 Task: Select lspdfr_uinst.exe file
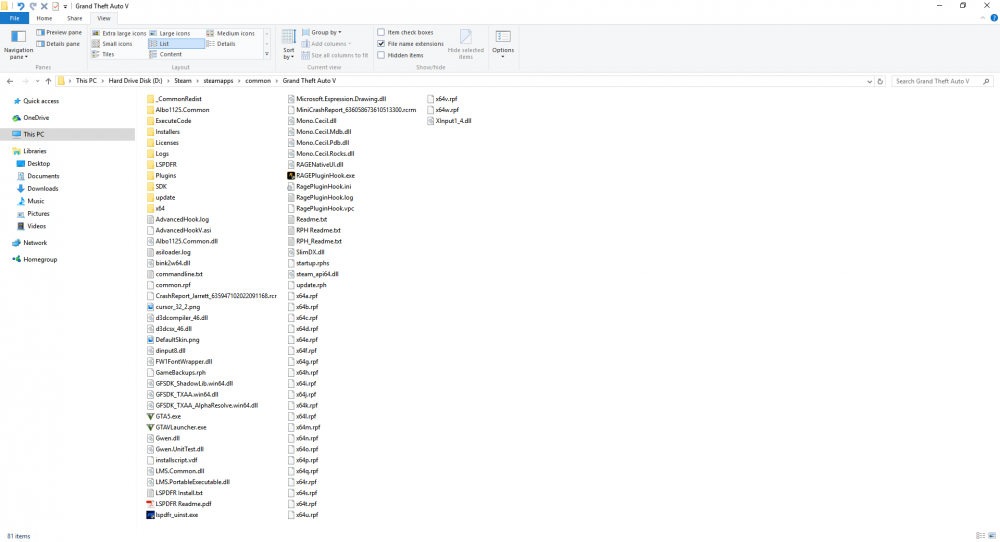point(172,515)
